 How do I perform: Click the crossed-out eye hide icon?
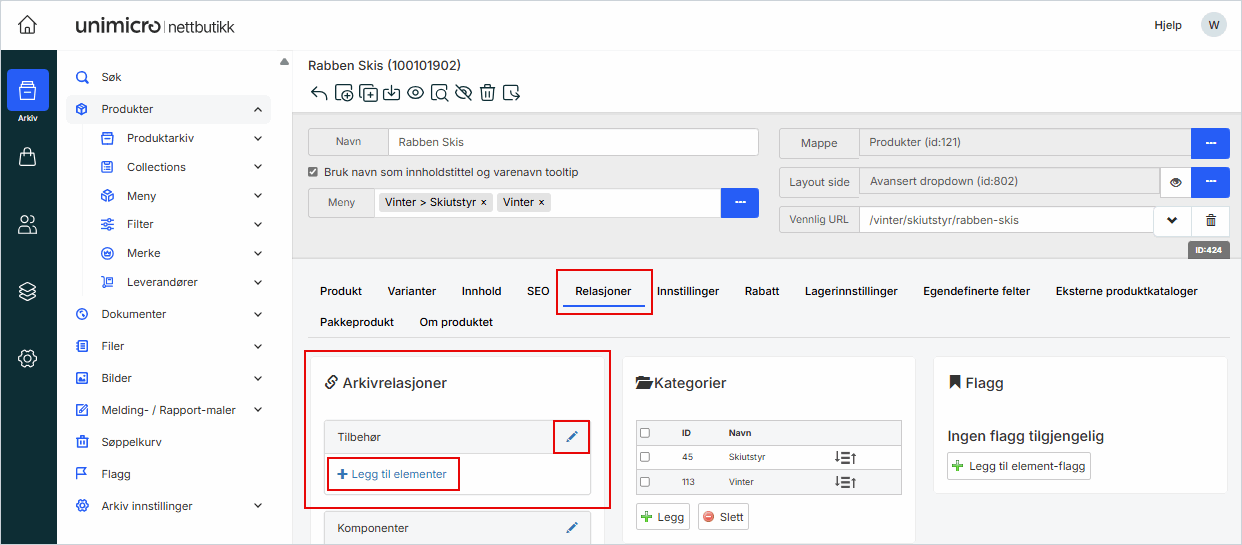point(463,93)
